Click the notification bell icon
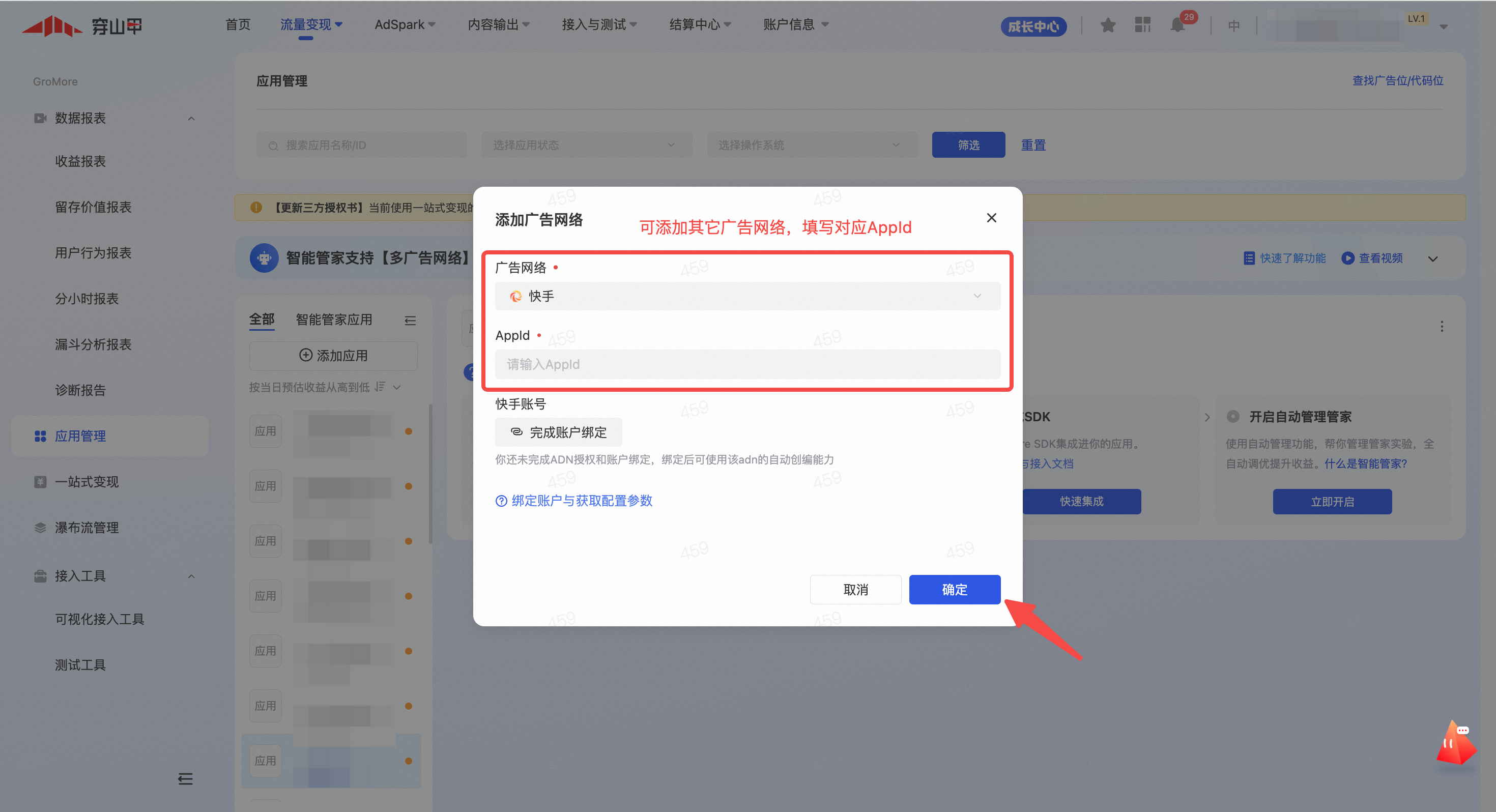This screenshot has height=812, width=1496. coord(1177,25)
